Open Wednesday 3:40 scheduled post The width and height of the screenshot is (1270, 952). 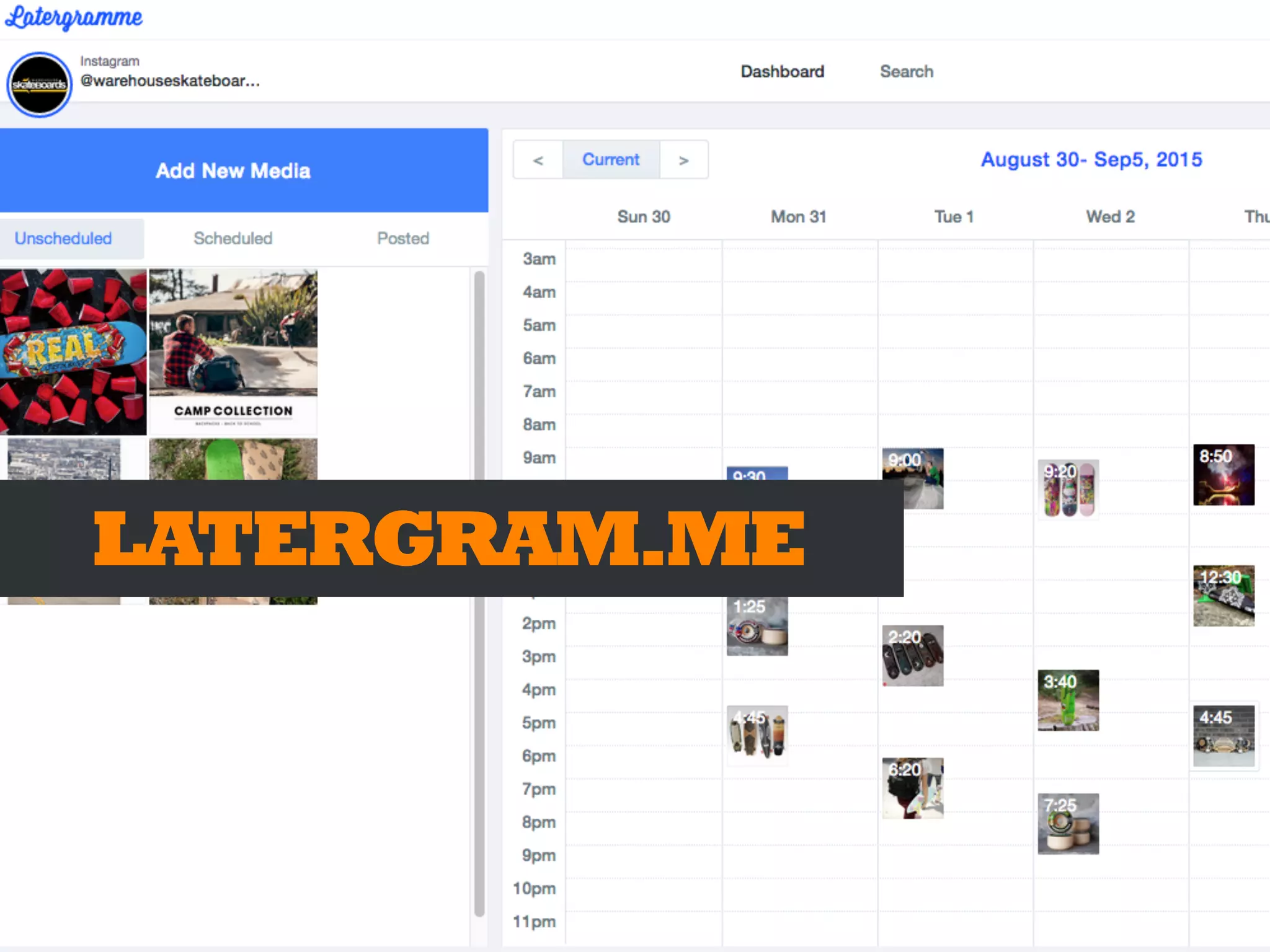(x=1068, y=700)
